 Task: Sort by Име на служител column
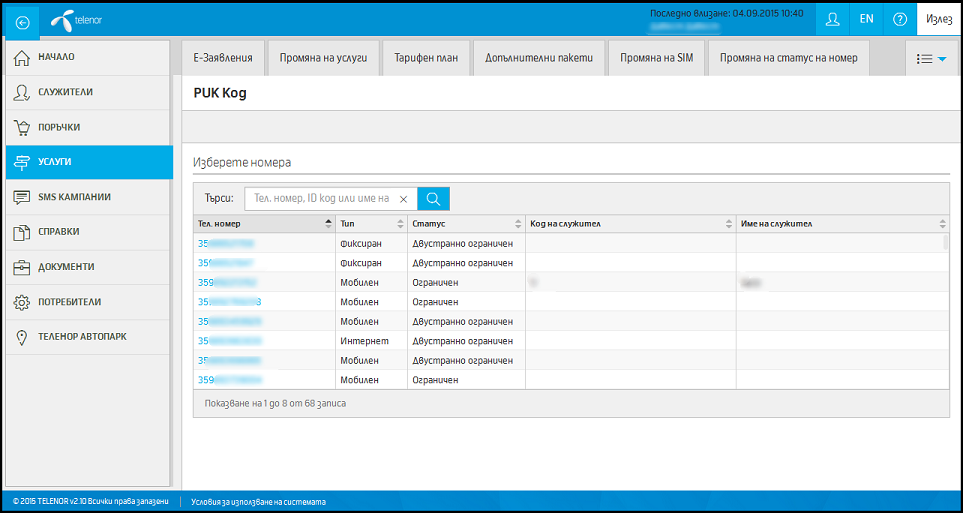click(843, 224)
